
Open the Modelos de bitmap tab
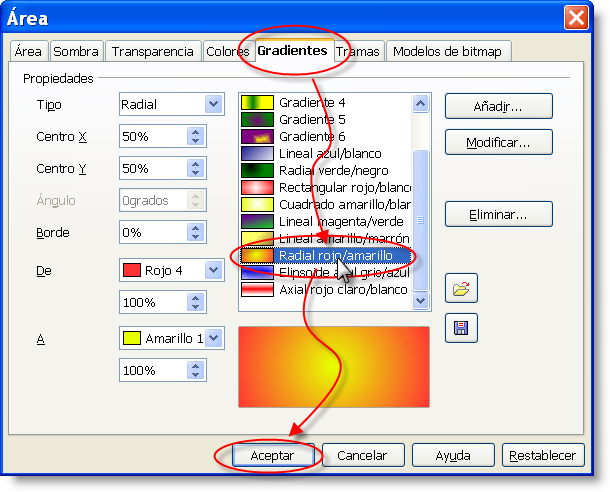447,51
